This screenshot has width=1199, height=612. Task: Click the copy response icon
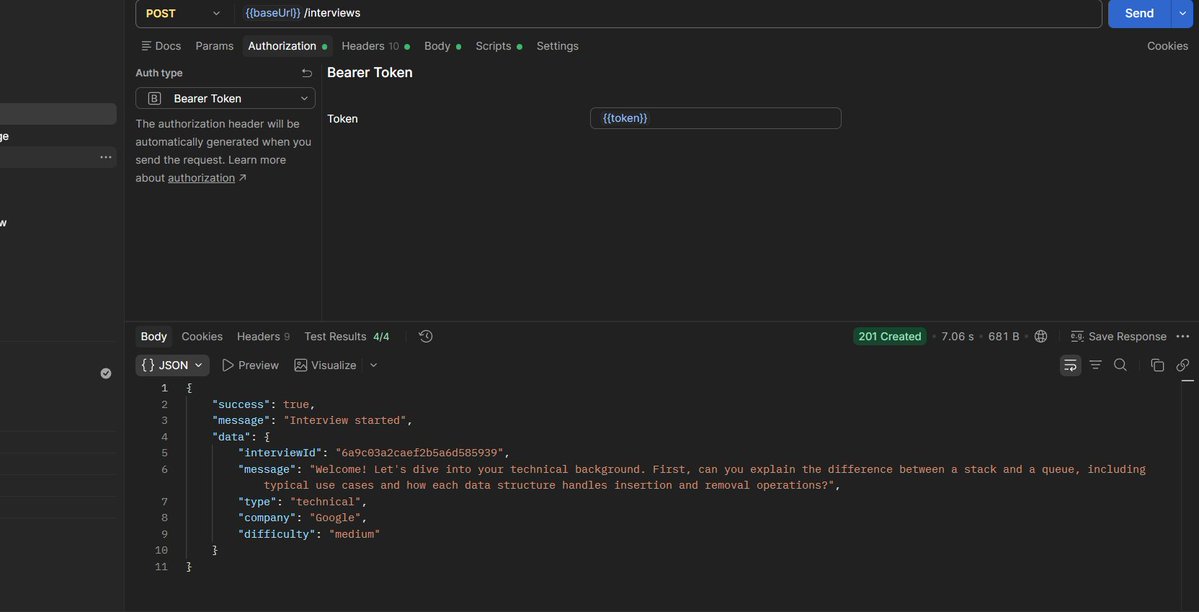pyautogui.click(x=1157, y=366)
